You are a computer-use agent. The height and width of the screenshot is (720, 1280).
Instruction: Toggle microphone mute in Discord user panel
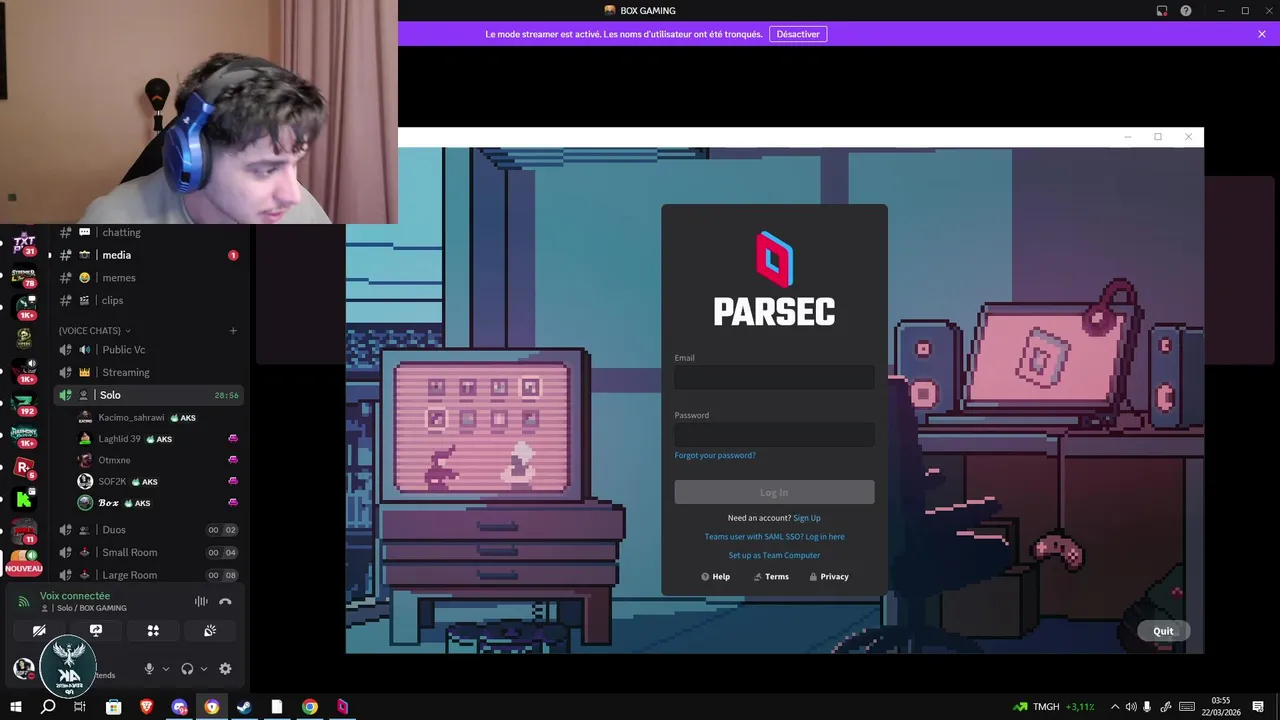(x=149, y=669)
